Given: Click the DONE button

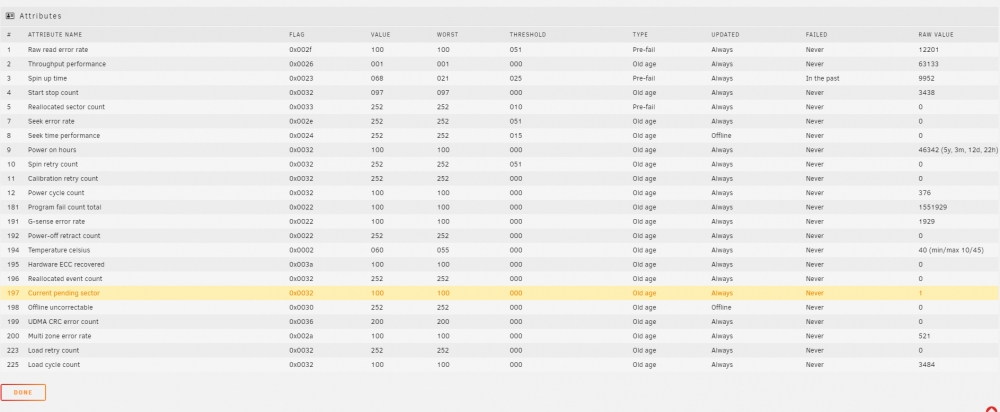Looking at the screenshot, I should coord(23,392).
